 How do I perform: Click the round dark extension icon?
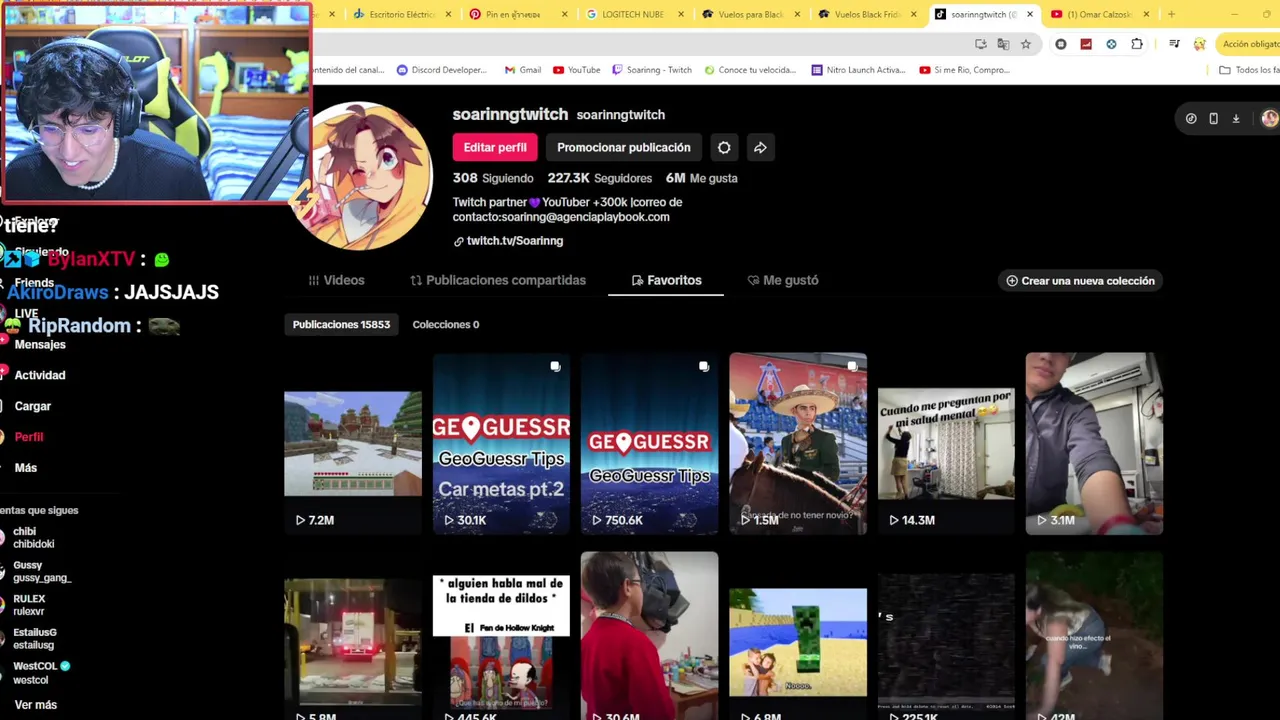coord(1061,44)
